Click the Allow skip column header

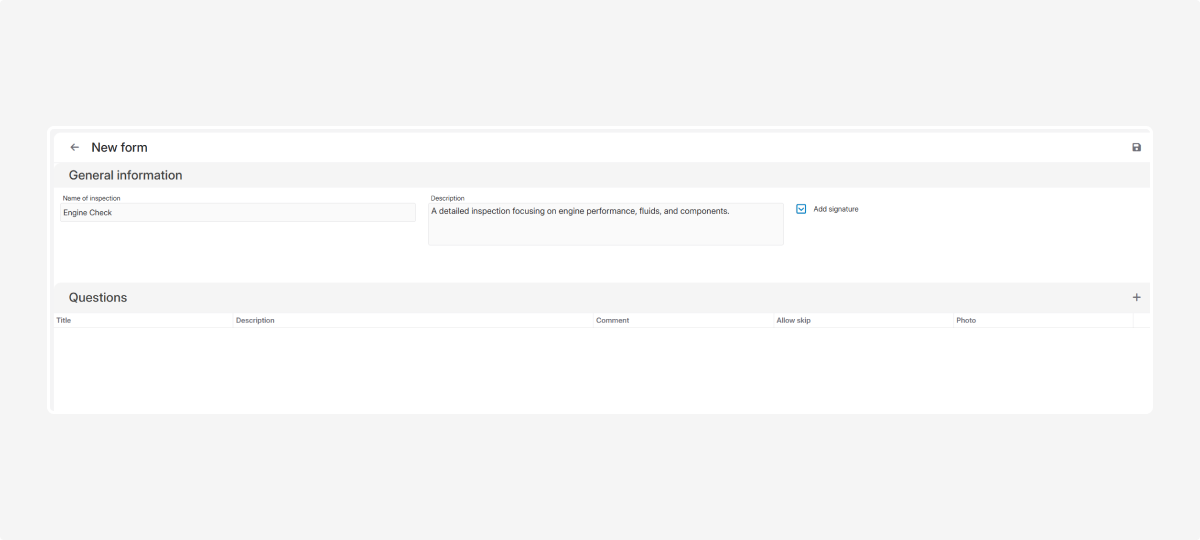pyautogui.click(x=793, y=320)
